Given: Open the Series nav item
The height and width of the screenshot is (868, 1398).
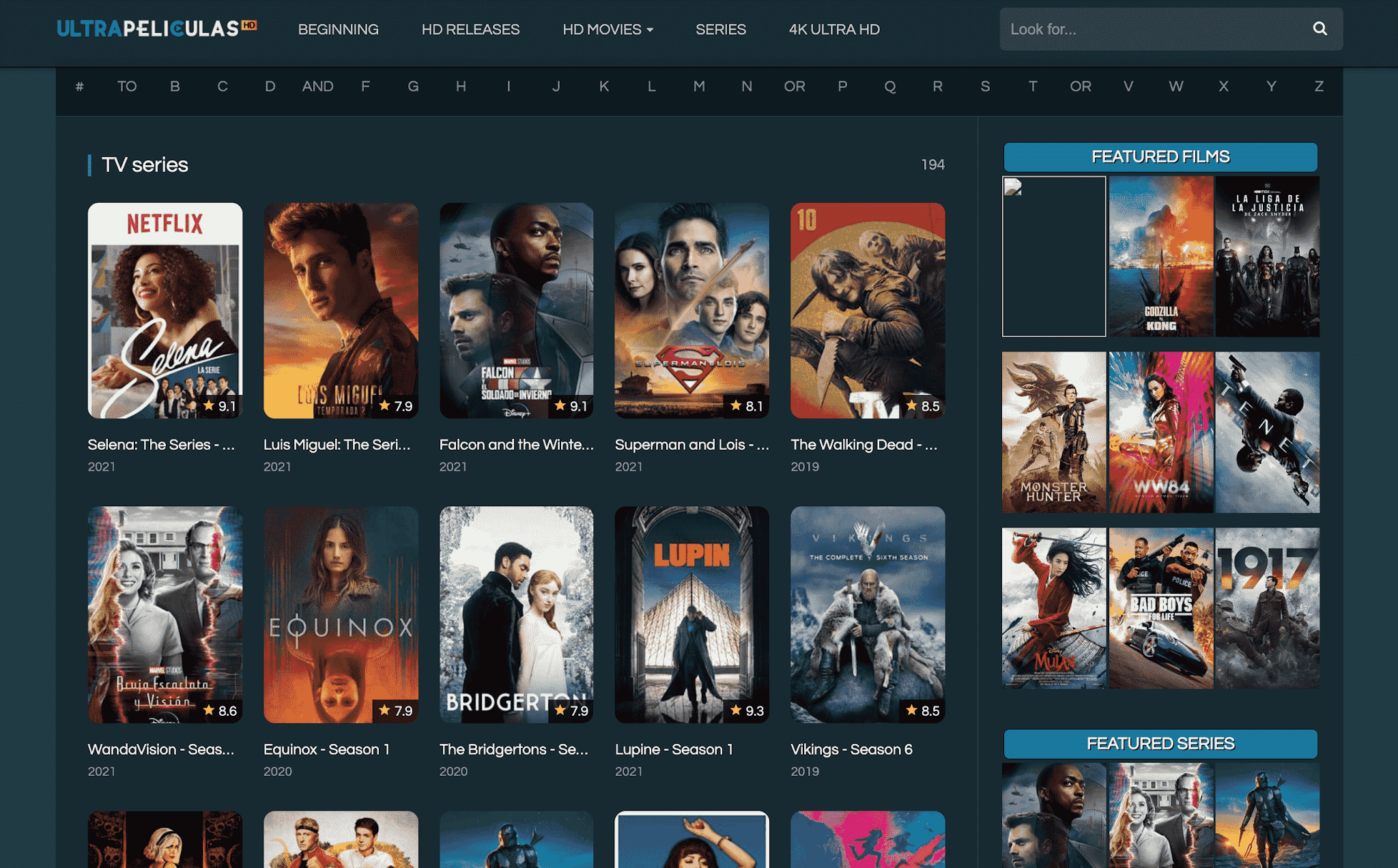Looking at the screenshot, I should 721,29.
